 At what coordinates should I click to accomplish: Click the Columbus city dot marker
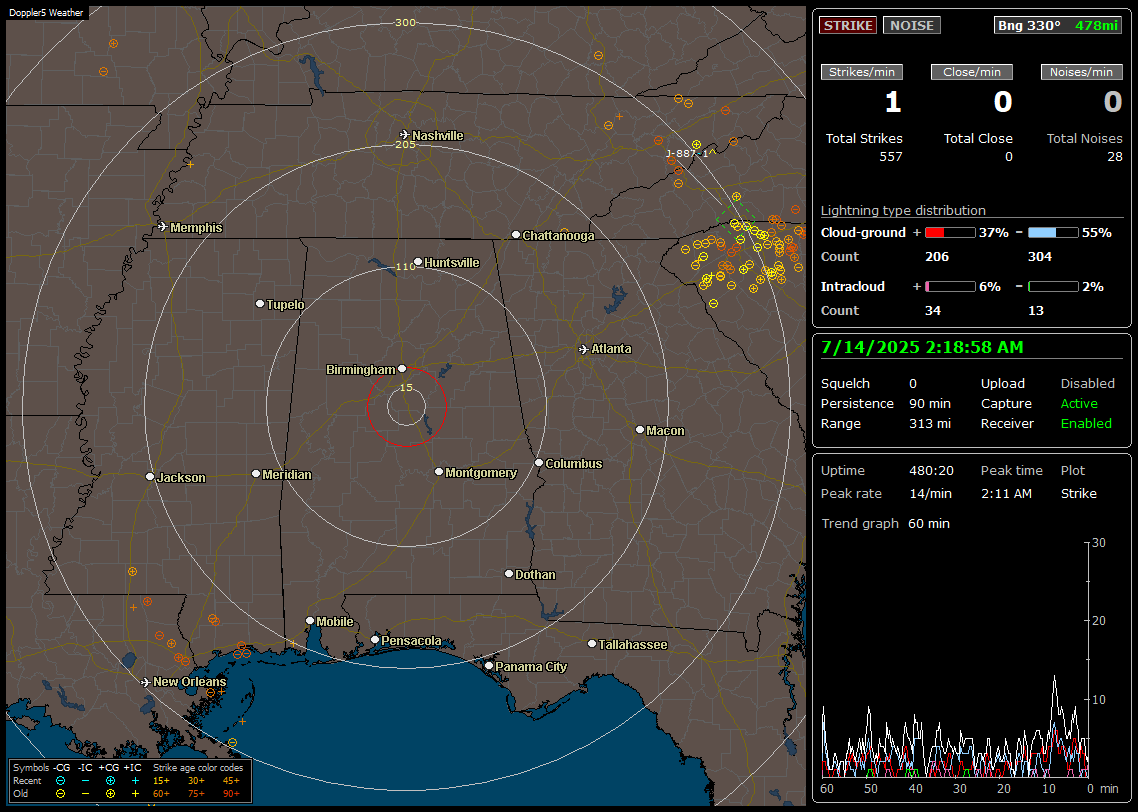click(x=539, y=462)
